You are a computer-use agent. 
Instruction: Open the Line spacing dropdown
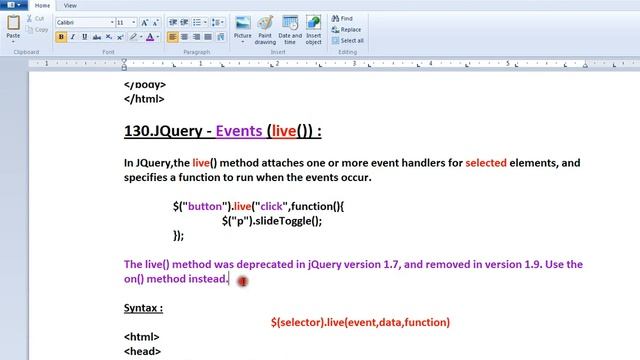pyautogui.click(x=218, y=22)
